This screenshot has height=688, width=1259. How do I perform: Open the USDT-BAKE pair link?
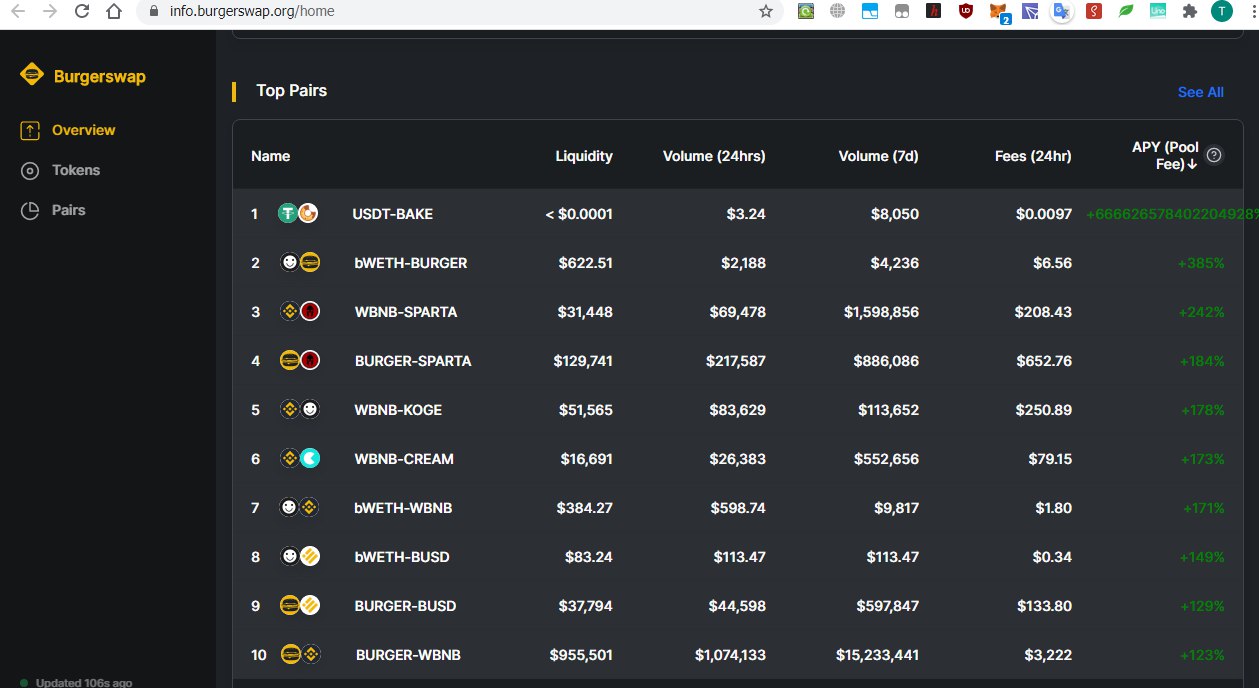(x=392, y=214)
